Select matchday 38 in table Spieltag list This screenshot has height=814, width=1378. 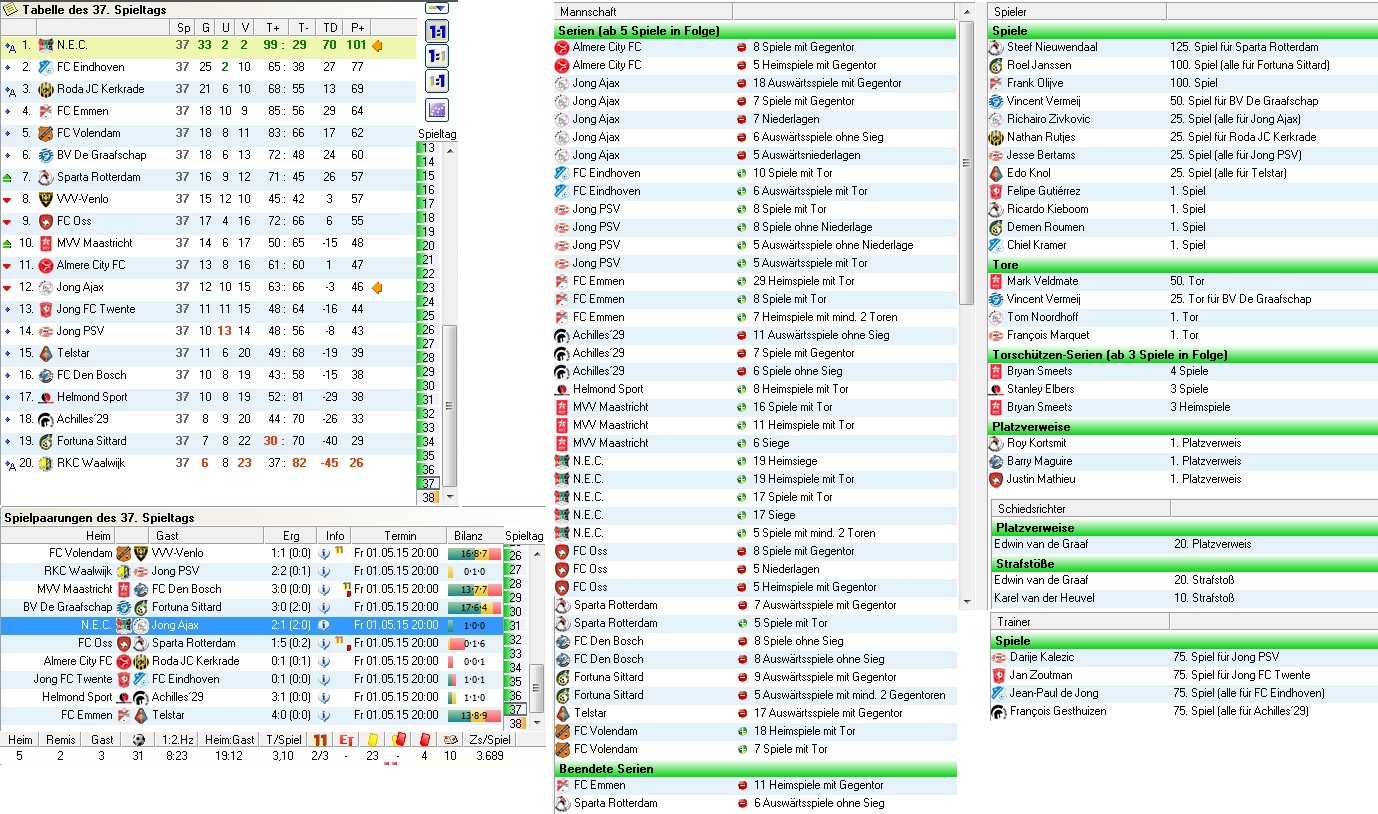(x=427, y=497)
